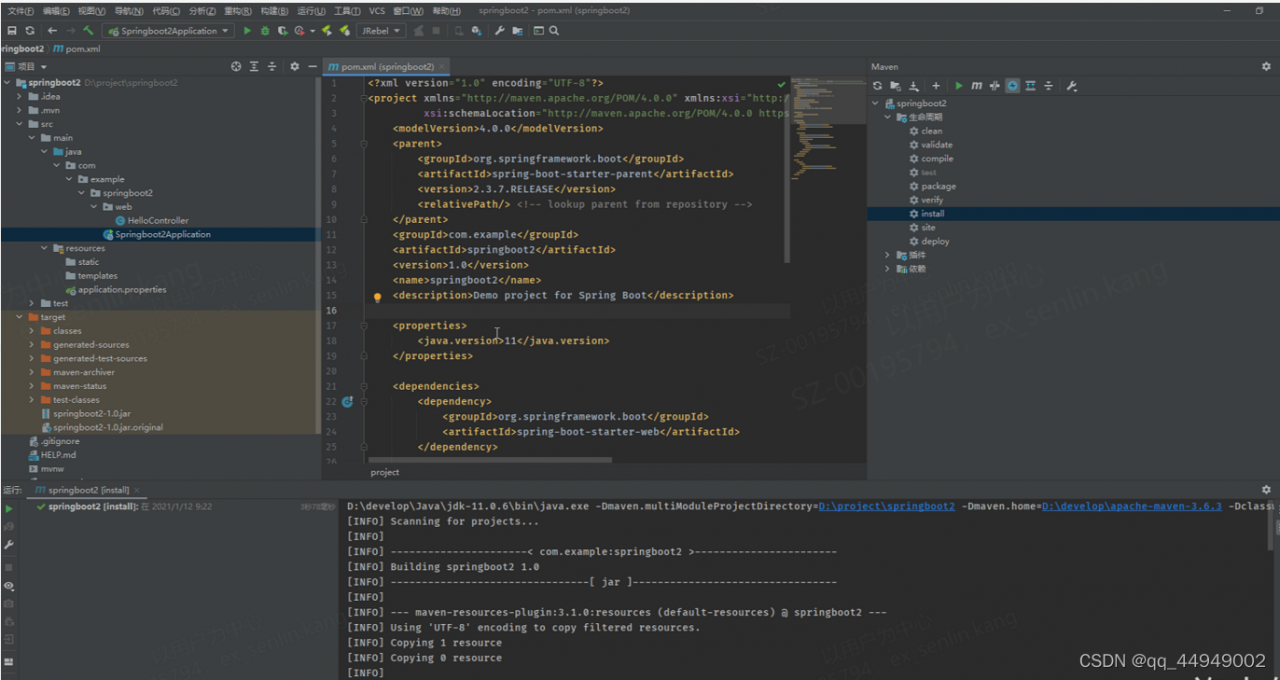Click the magnifier Search Everywhere icon
1280x680 pixels.
pos(554,31)
